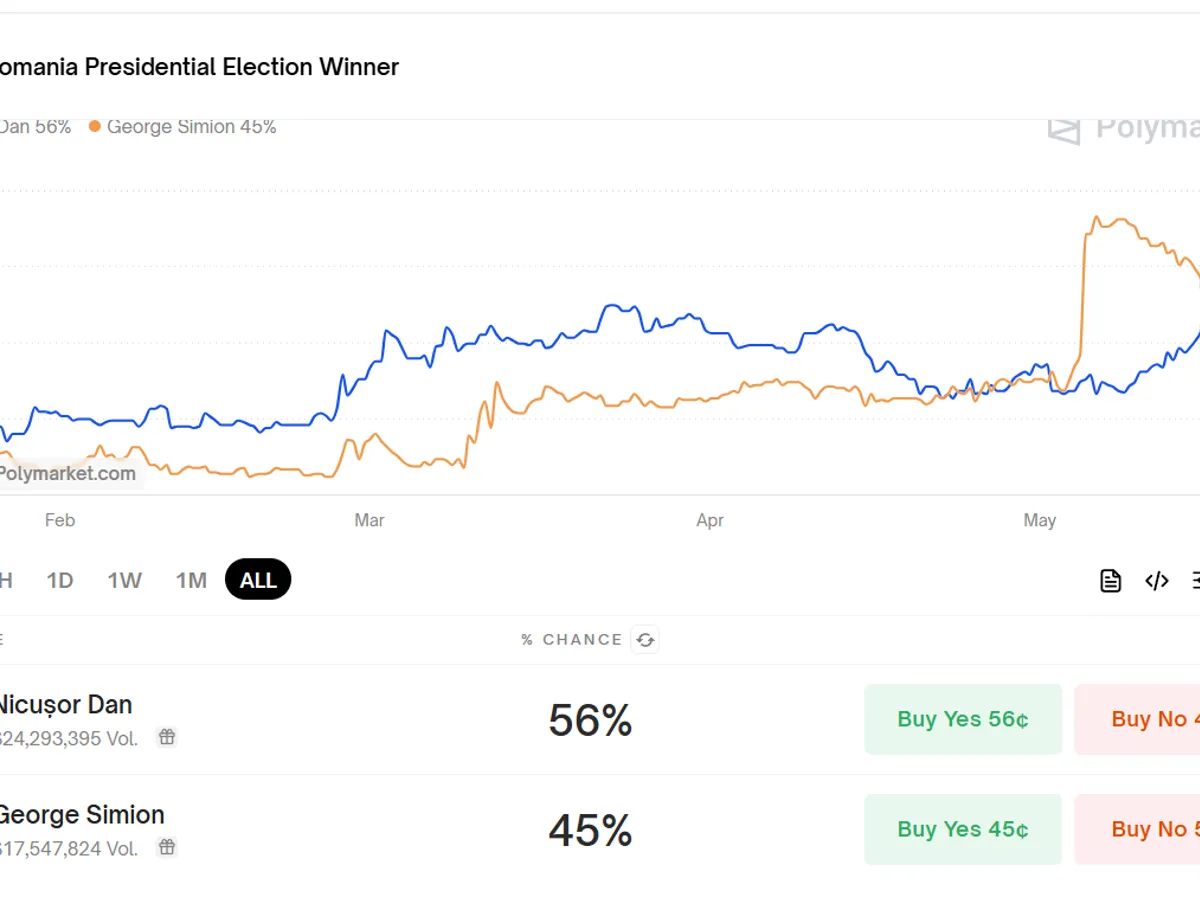This screenshot has width=1200, height=900.
Task: Click the Romania Presidential Election Winner title
Action: coord(198,67)
